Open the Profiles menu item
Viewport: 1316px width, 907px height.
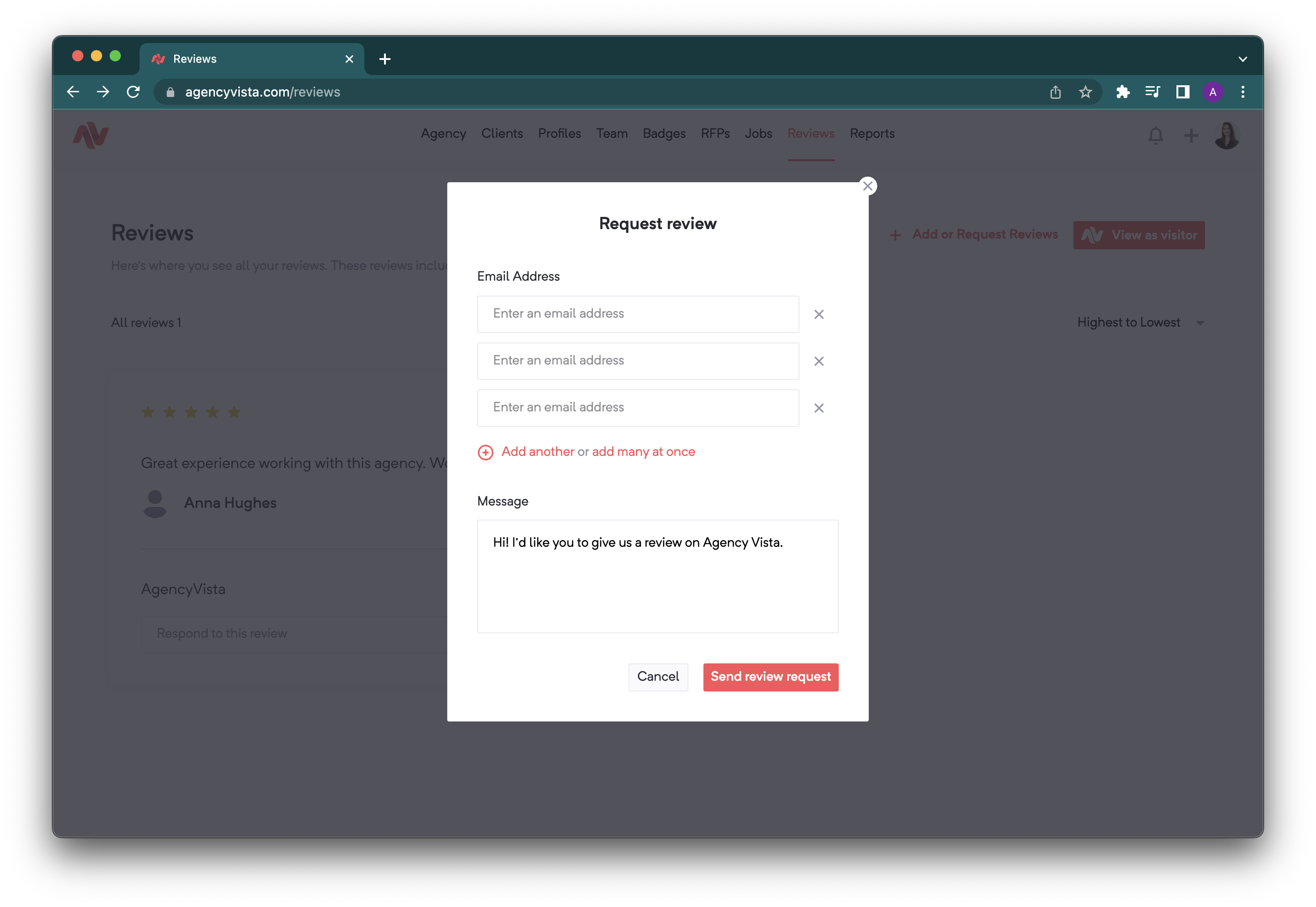(x=559, y=134)
